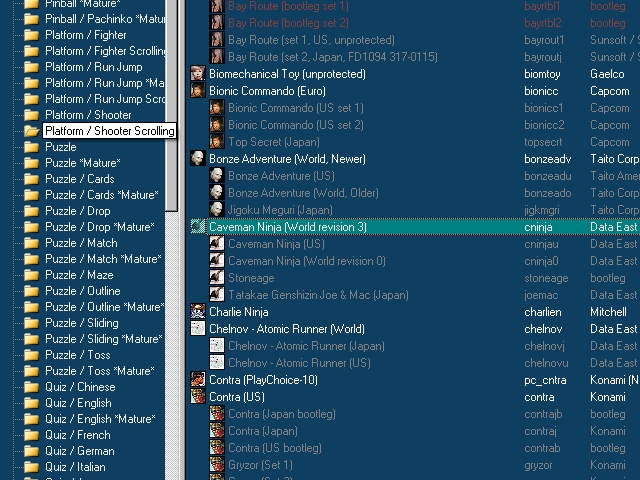Click the folder tree vertical scrollbar thumb

tap(171, 105)
